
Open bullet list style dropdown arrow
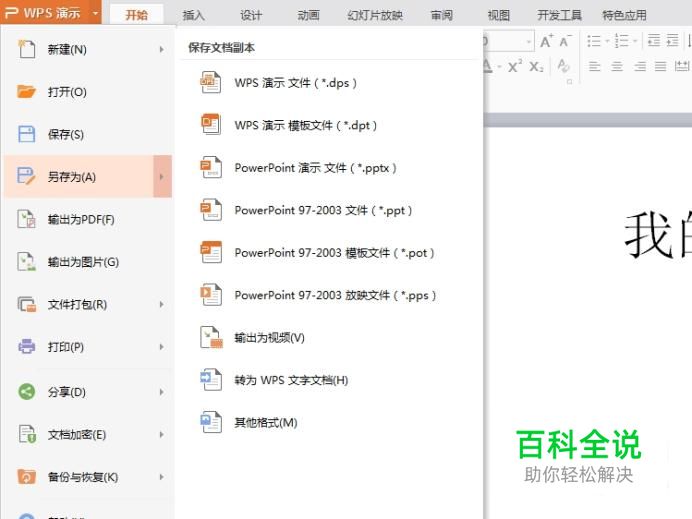coord(607,41)
